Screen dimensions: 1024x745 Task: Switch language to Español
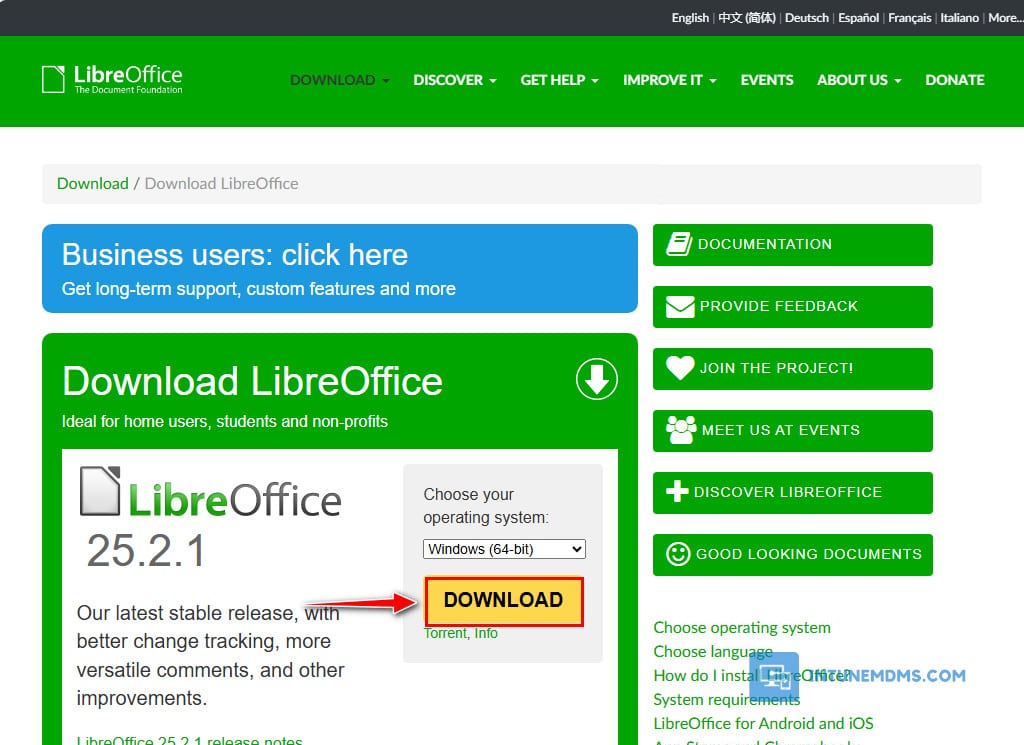(858, 18)
